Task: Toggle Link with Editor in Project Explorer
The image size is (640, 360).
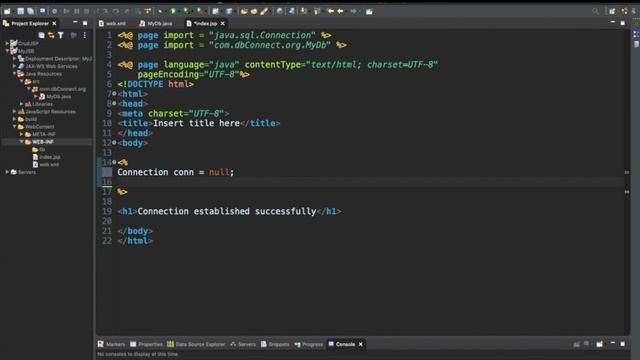Action: [51, 36]
